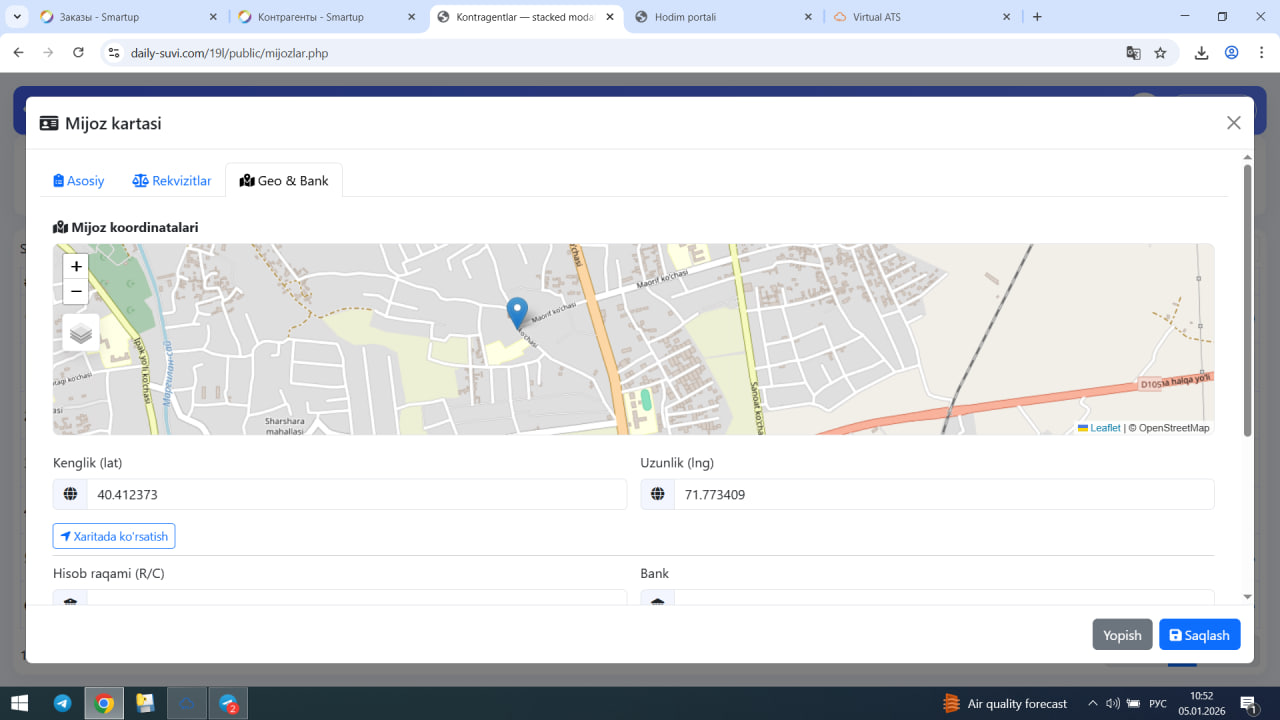This screenshot has width=1280, height=720.
Task: Click the Hisob raqami (R/C) label
Action: [x=109, y=573]
